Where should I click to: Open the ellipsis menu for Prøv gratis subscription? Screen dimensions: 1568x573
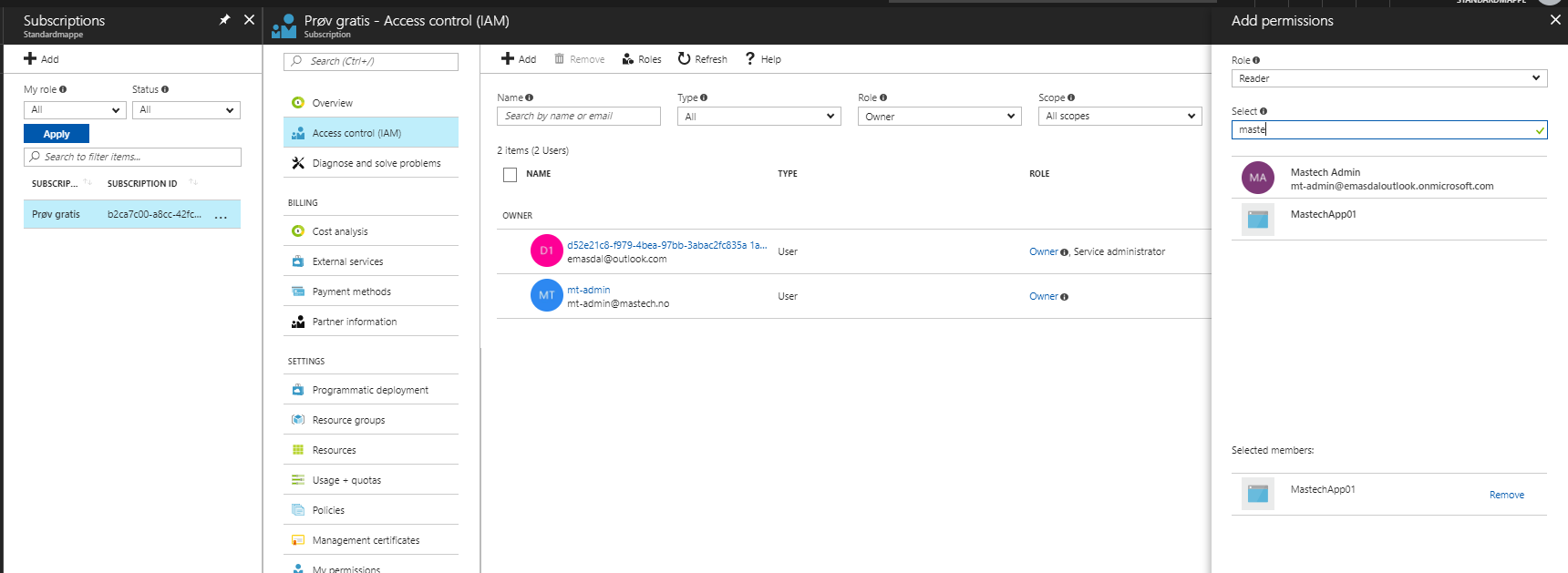[221, 215]
